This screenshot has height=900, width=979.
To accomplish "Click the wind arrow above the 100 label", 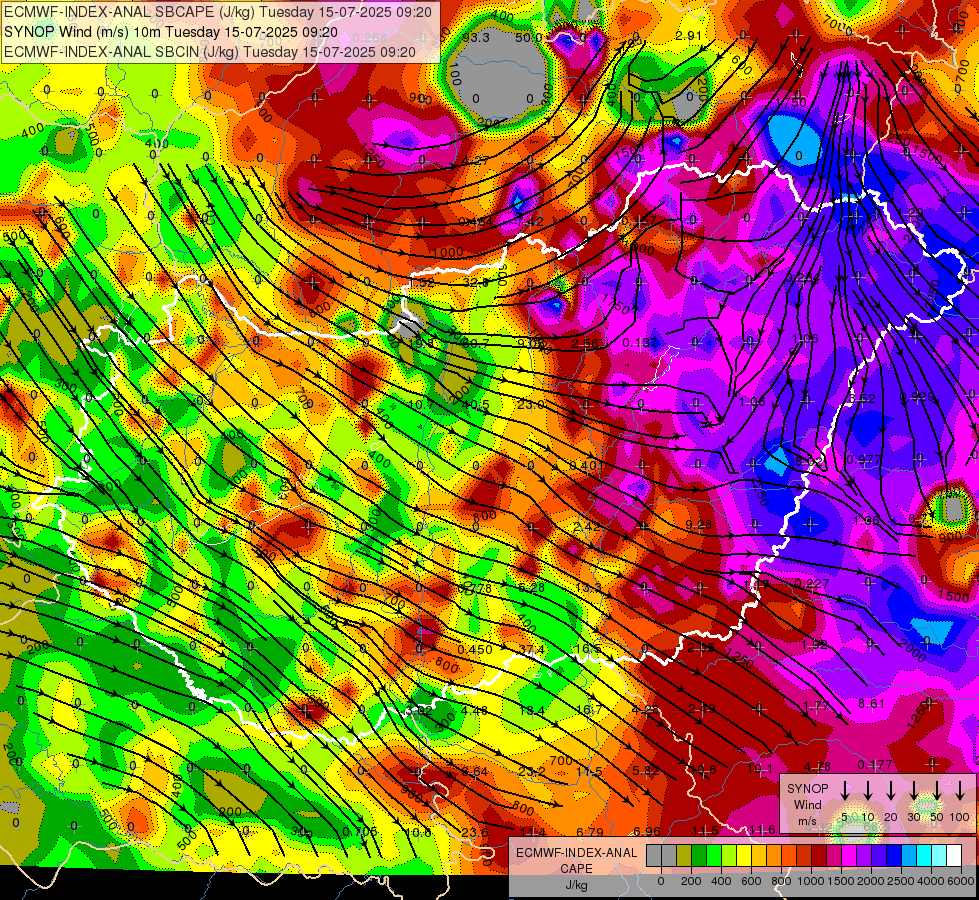I will coord(960,790).
